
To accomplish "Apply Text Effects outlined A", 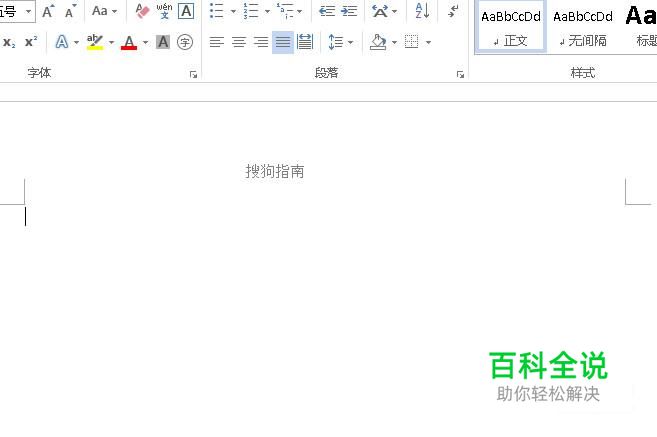I will point(62,42).
